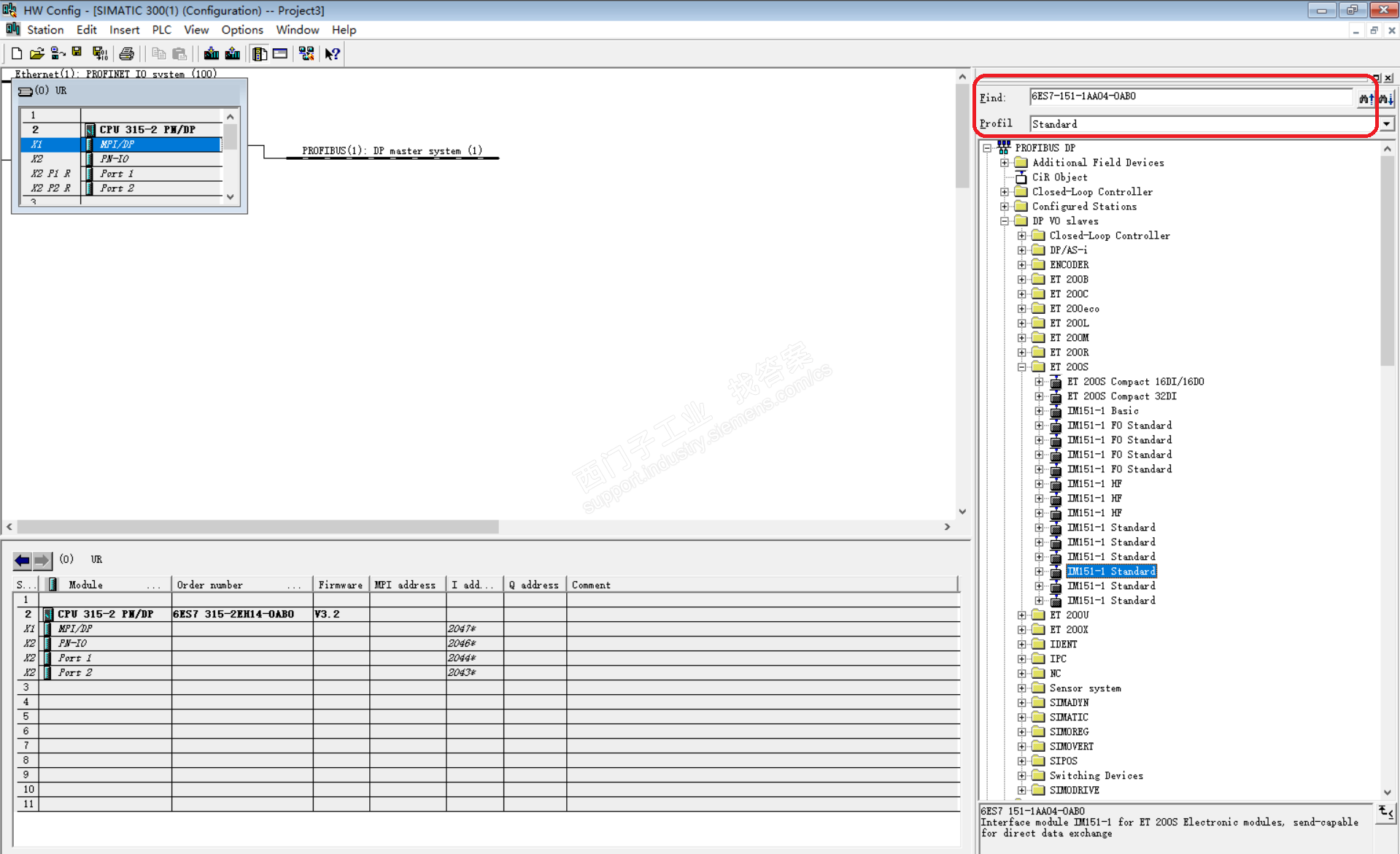Viewport: 1400px width, 854px height.
Task: Click the ET 200S Compact 16DI/16DO module icon
Action: [1056, 382]
